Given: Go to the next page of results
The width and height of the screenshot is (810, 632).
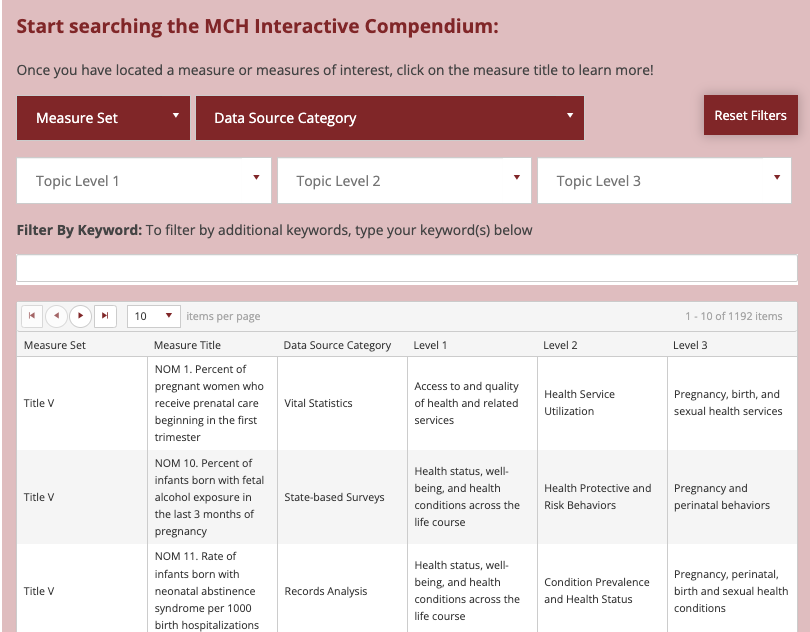Looking at the screenshot, I should [x=80, y=316].
